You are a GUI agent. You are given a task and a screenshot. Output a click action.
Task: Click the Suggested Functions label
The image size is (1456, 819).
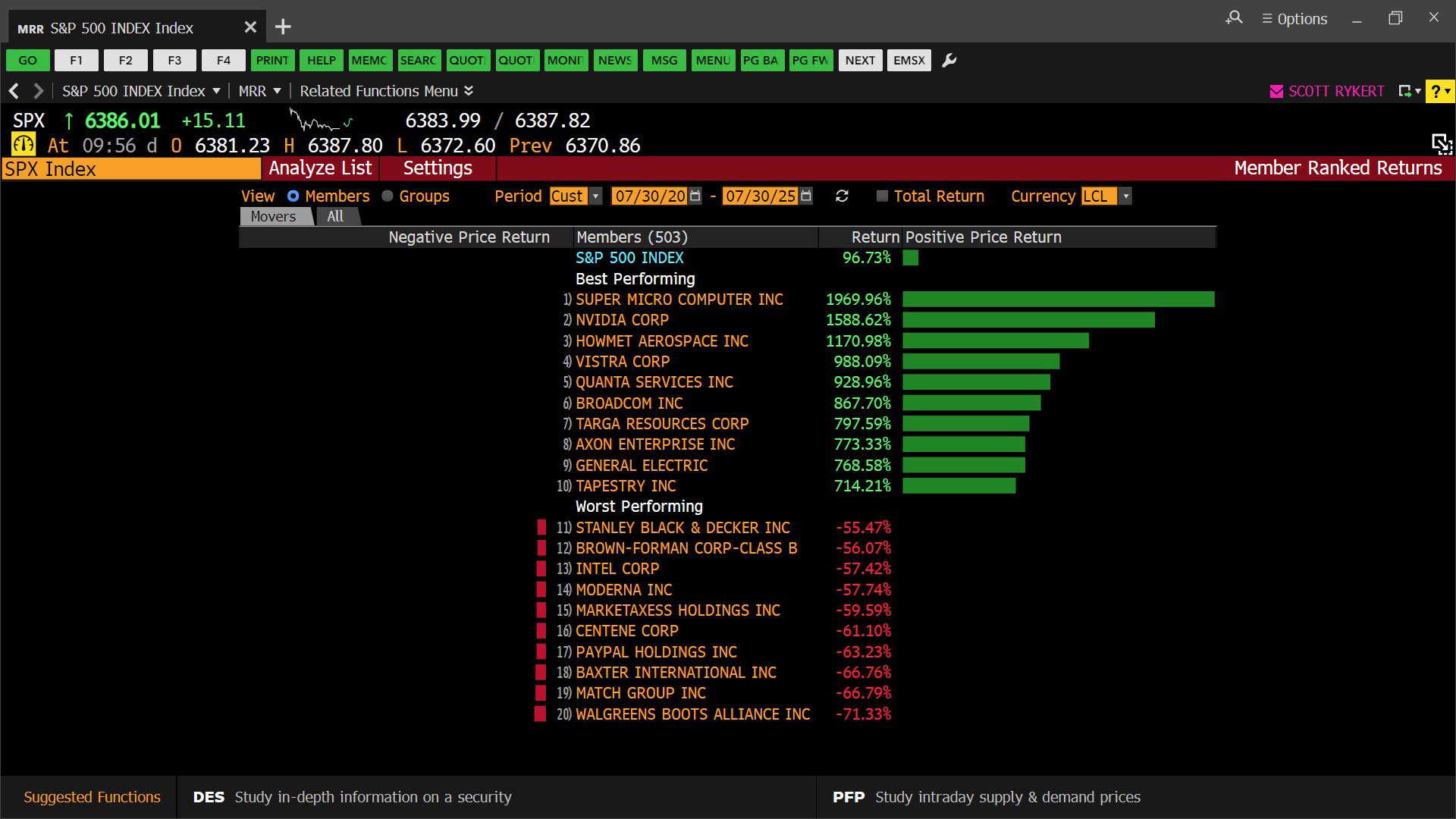[92, 797]
